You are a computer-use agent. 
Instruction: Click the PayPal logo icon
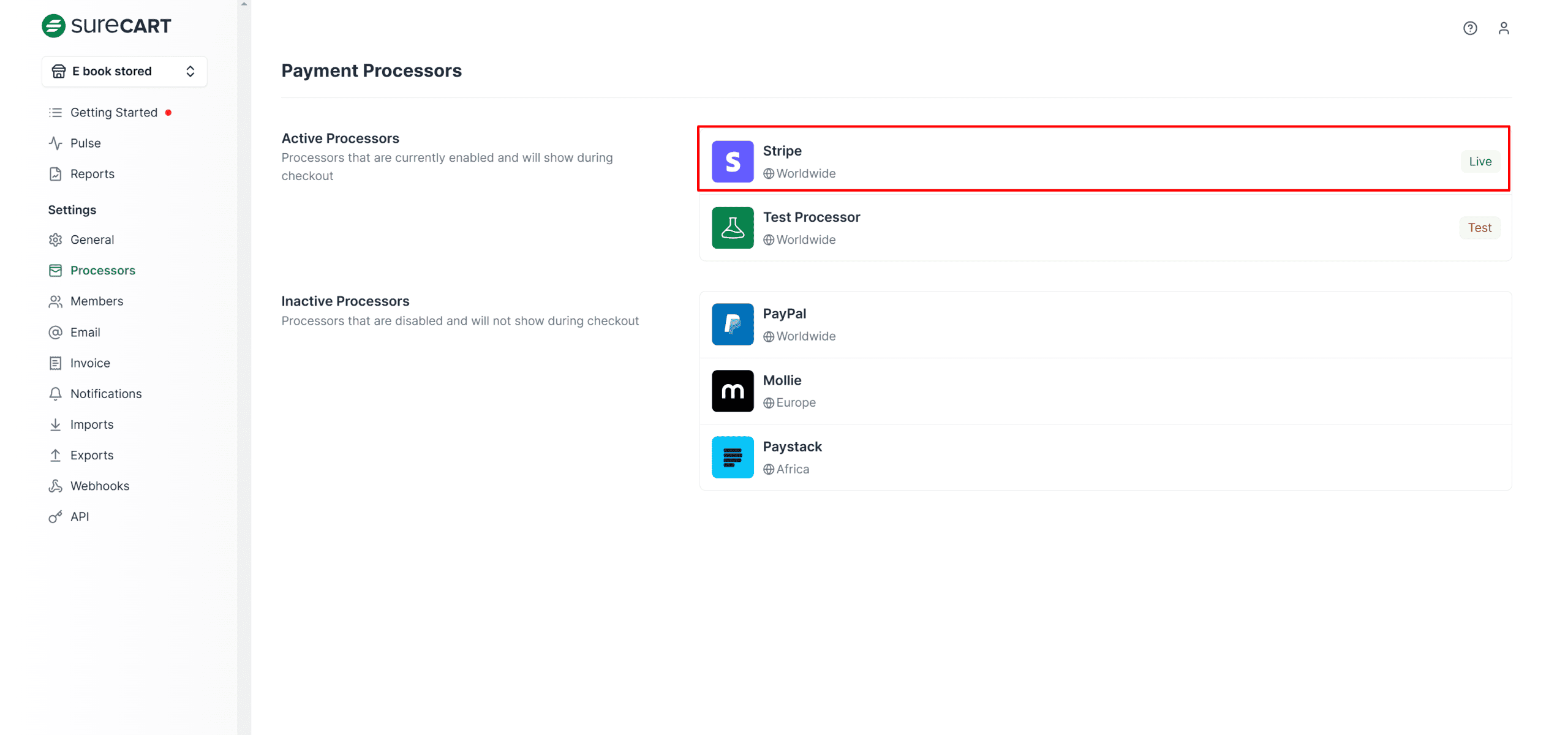[732, 325]
